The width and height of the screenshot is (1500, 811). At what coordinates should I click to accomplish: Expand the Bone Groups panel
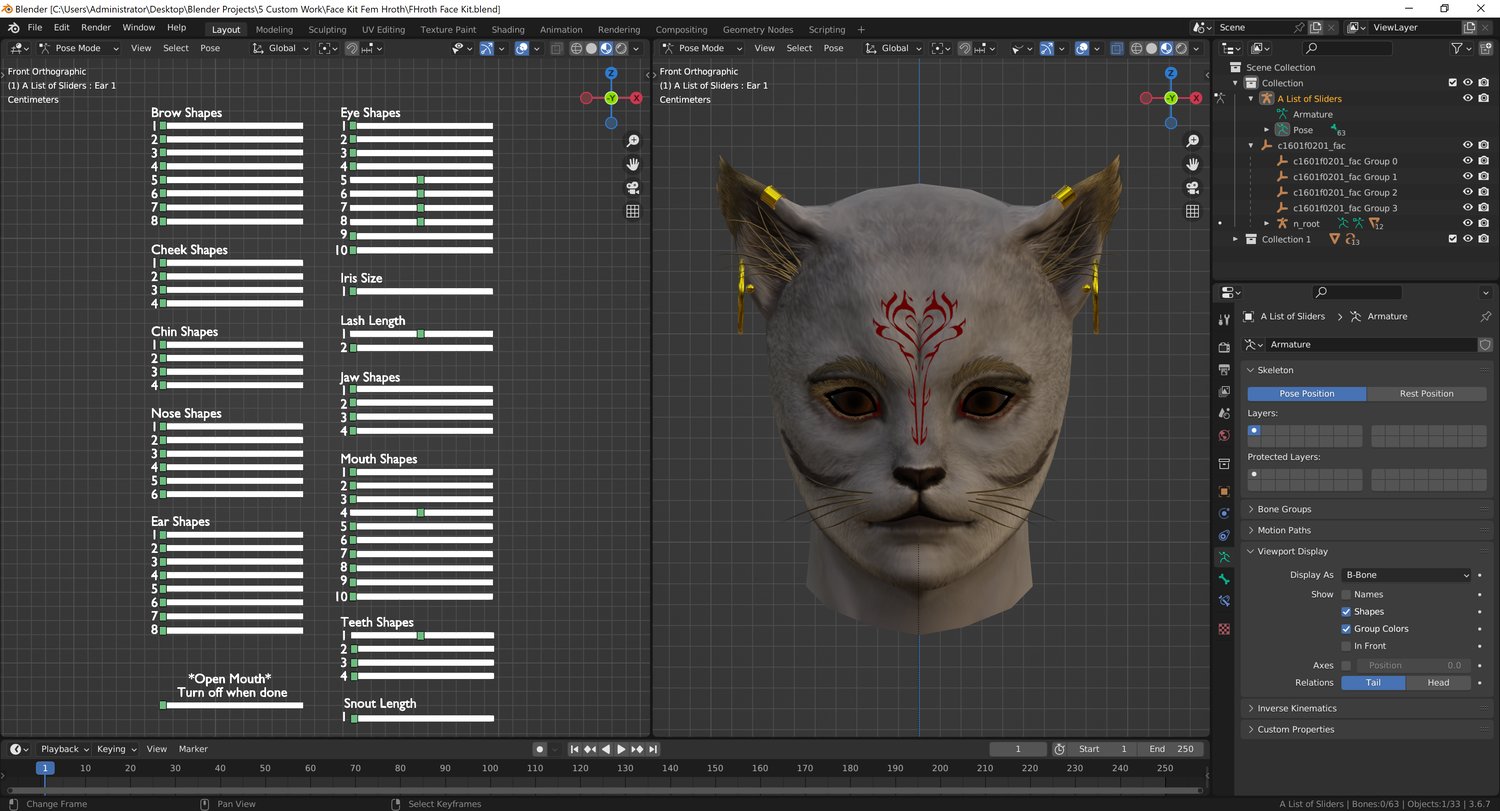[x=1284, y=509]
